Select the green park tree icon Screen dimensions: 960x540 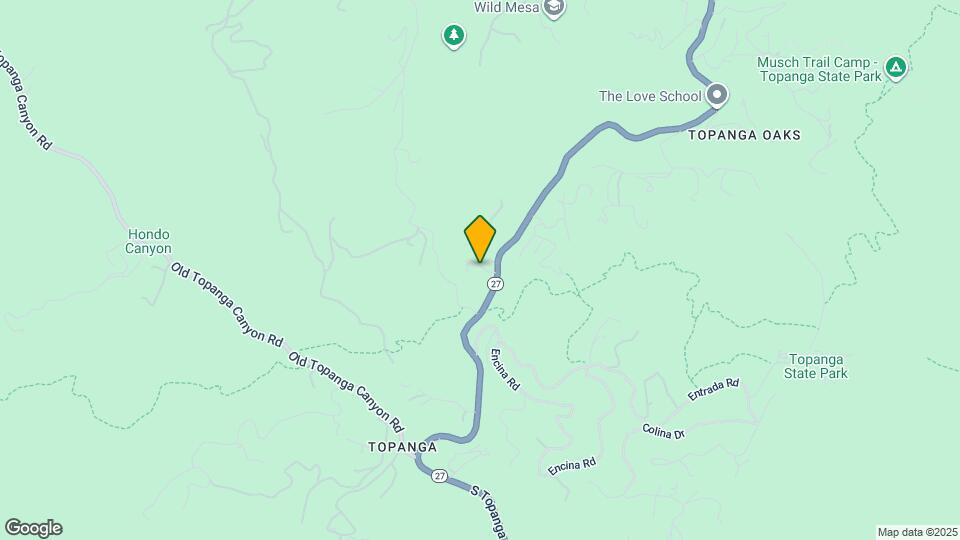click(x=454, y=36)
